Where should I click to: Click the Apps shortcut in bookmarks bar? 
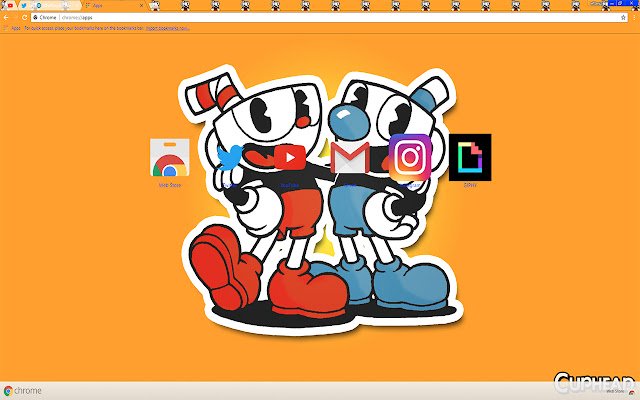point(12,28)
